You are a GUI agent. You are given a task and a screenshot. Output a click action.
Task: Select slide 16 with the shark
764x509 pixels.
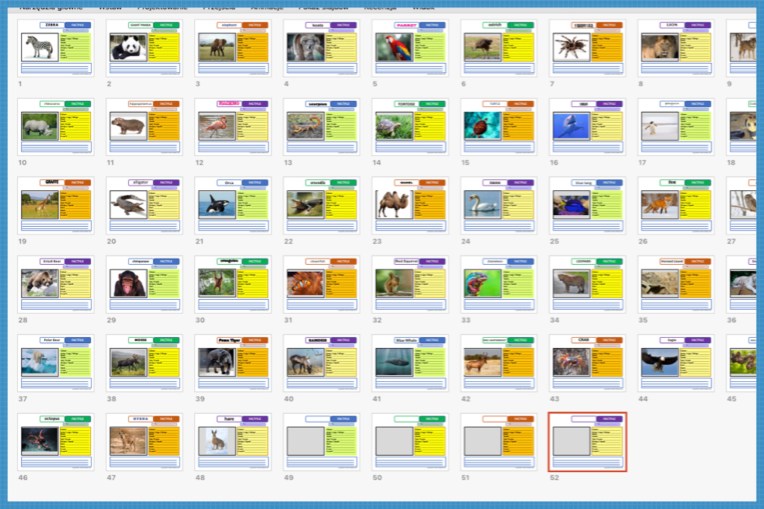588,127
